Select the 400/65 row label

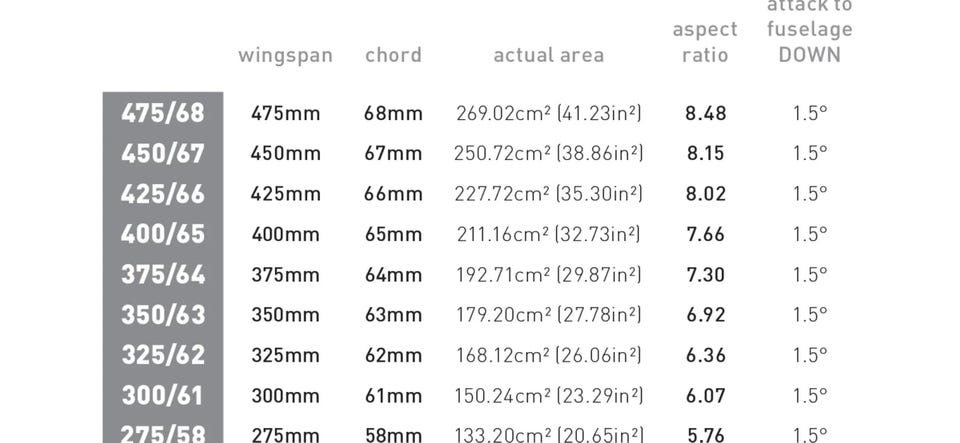163,234
